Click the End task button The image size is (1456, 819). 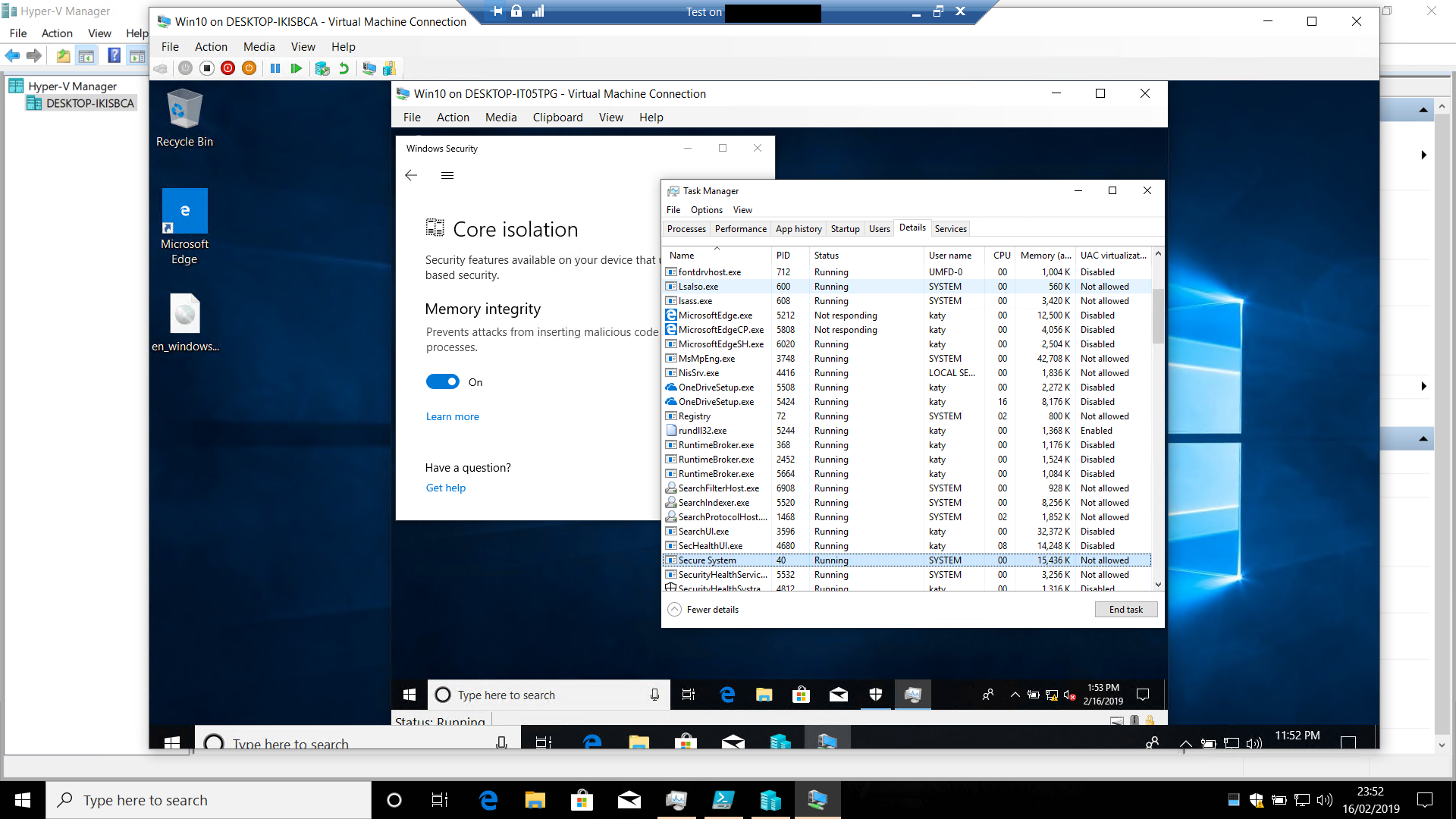(x=1125, y=610)
